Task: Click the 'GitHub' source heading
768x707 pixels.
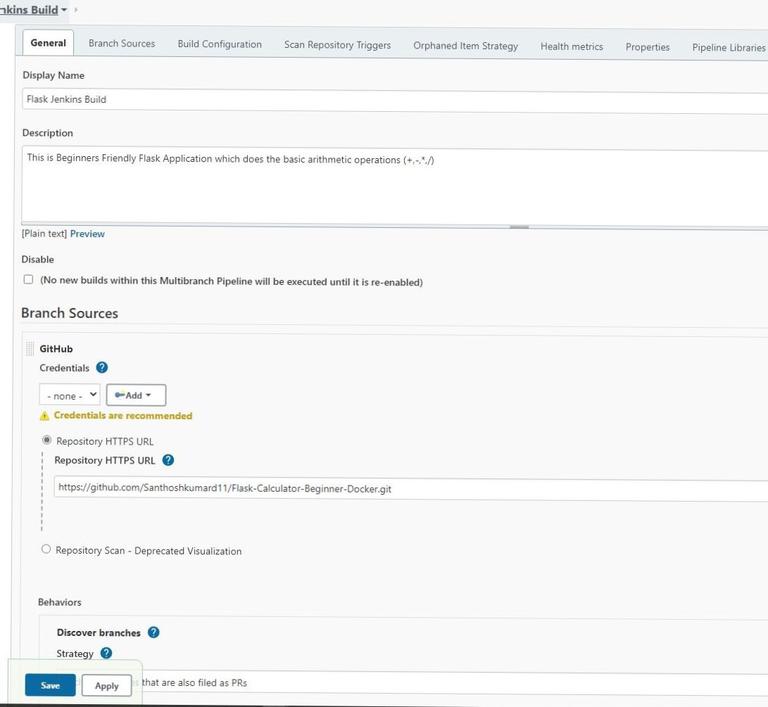Action: tap(56, 349)
